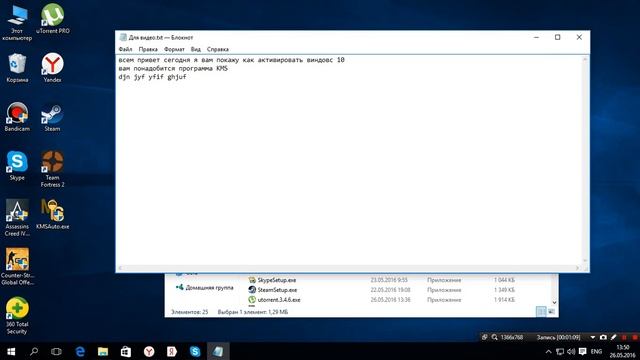
Task: Switch Explorer to details view button
Action: [x=541, y=311]
